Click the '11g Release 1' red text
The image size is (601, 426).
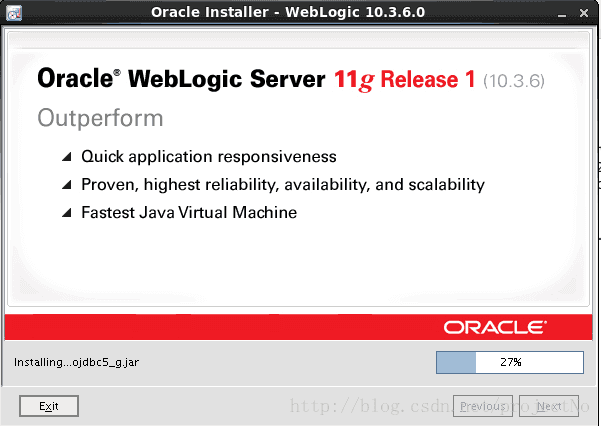(405, 80)
